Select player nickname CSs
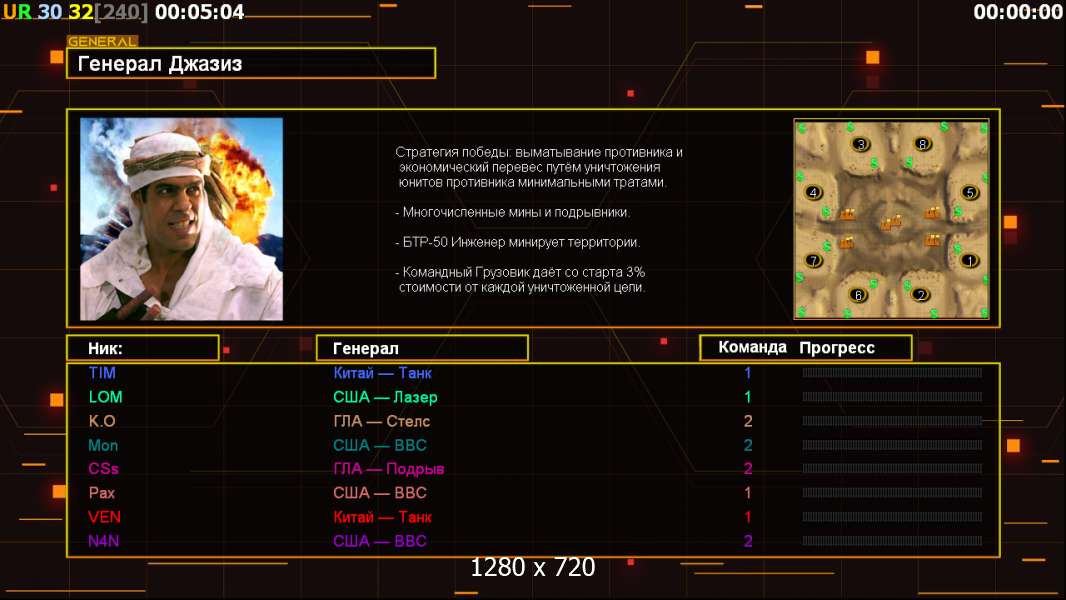Image resolution: width=1066 pixels, height=600 pixels. [x=103, y=469]
